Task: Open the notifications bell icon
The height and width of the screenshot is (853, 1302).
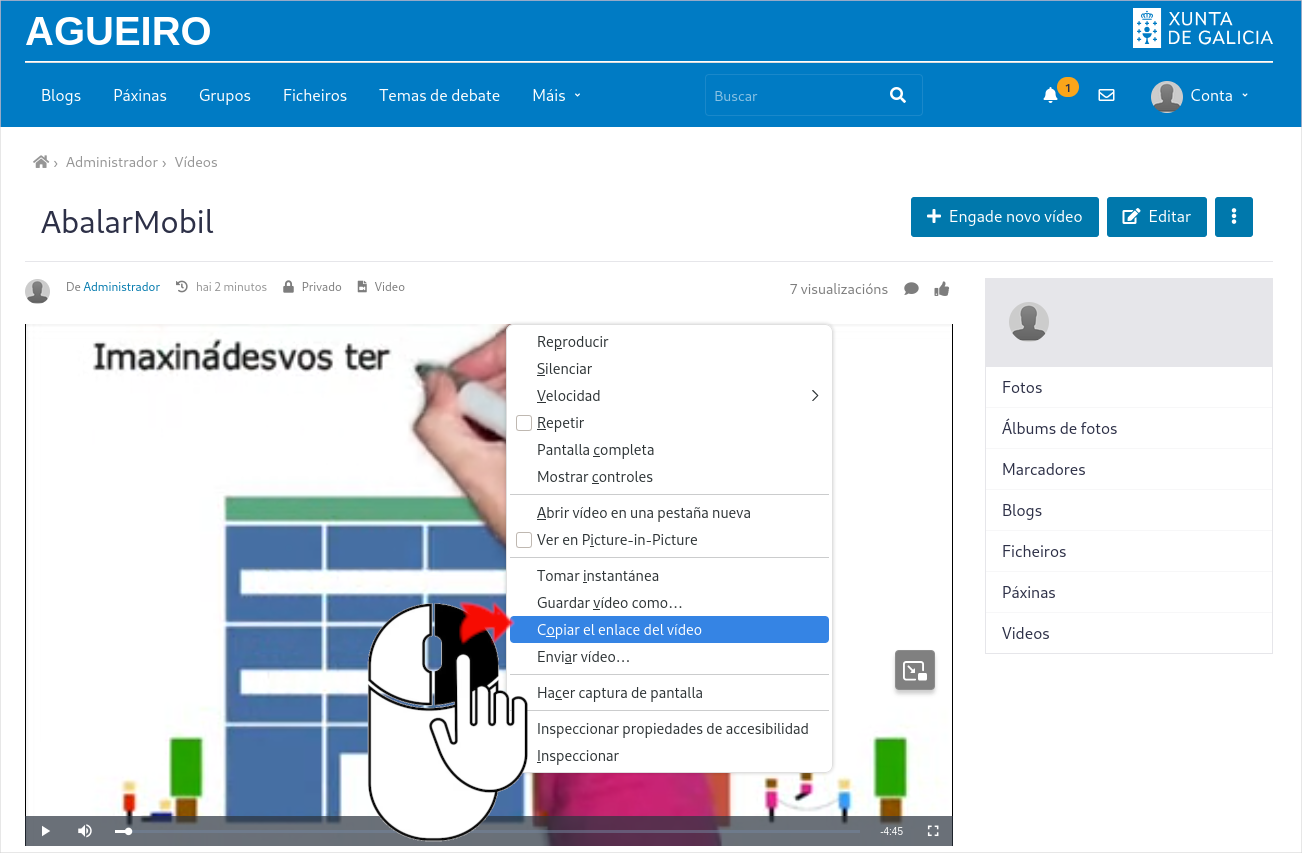Action: pos(1050,96)
